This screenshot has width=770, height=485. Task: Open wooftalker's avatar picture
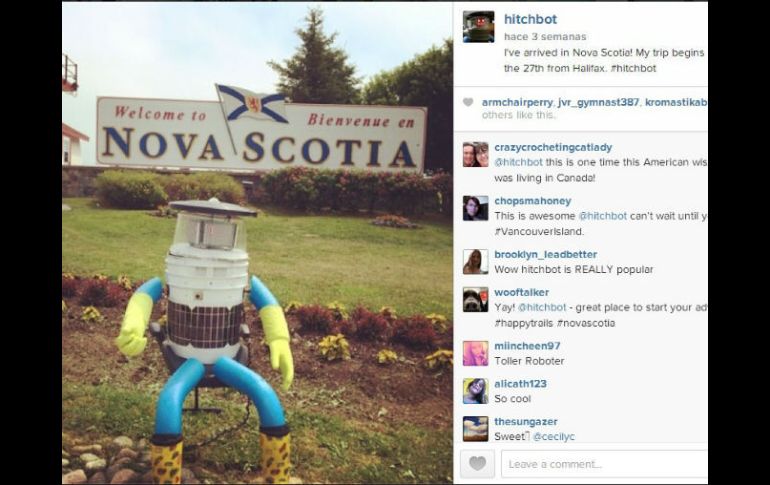(475, 299)
